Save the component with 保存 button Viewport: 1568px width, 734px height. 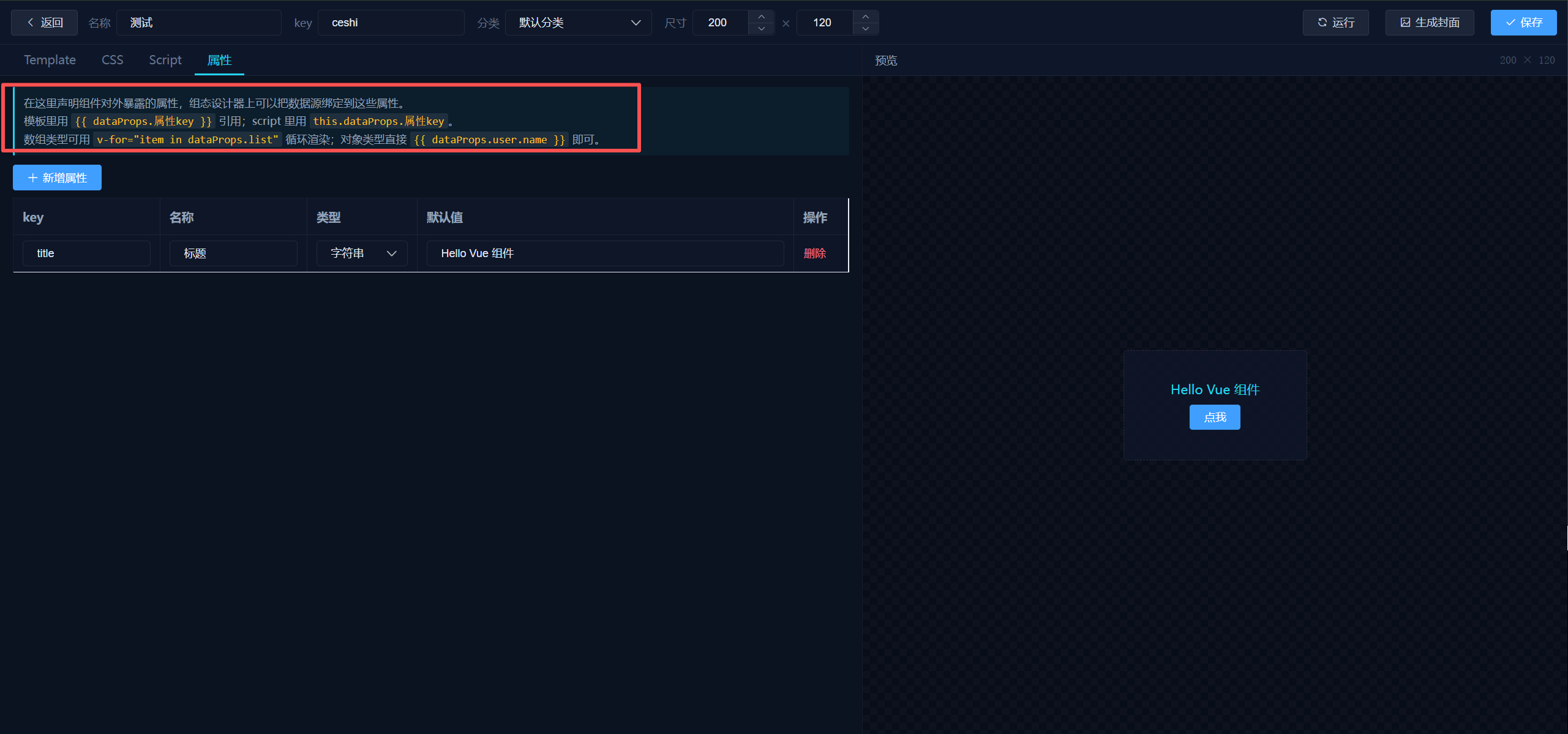[x=1523, y=23]
